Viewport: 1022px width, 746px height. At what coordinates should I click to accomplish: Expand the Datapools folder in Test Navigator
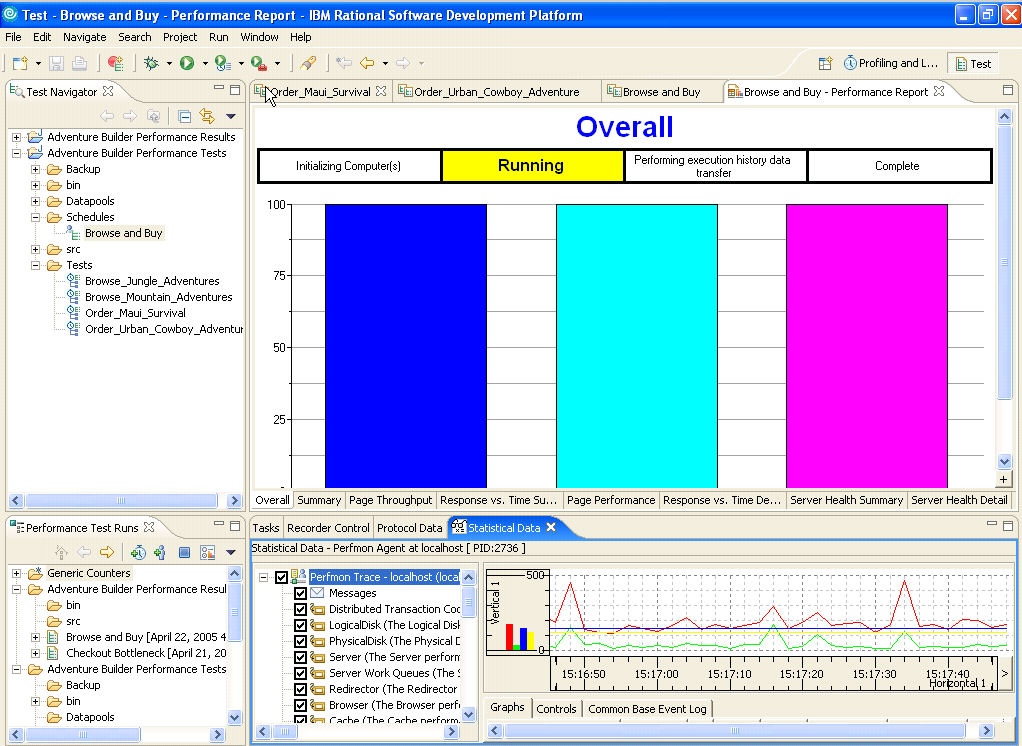pos(36,201)
